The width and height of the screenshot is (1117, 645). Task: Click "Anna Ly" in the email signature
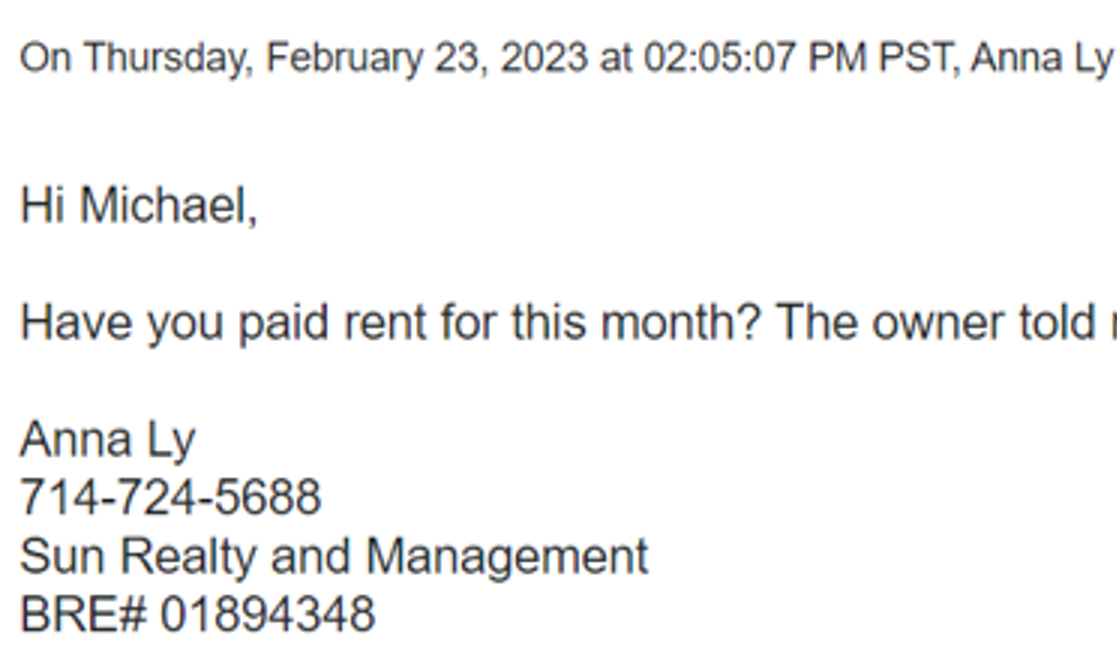[x=107, y=440]
